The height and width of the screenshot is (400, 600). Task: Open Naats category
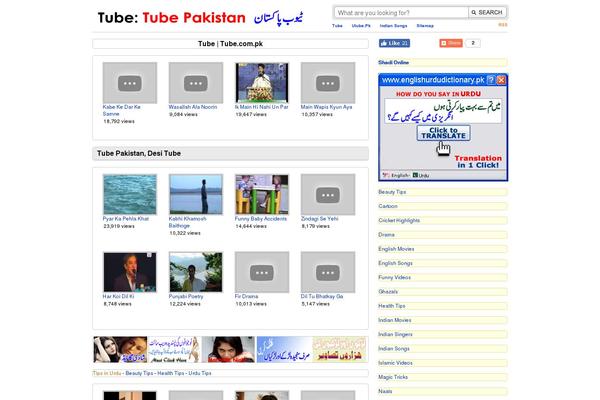coord(385,391)
